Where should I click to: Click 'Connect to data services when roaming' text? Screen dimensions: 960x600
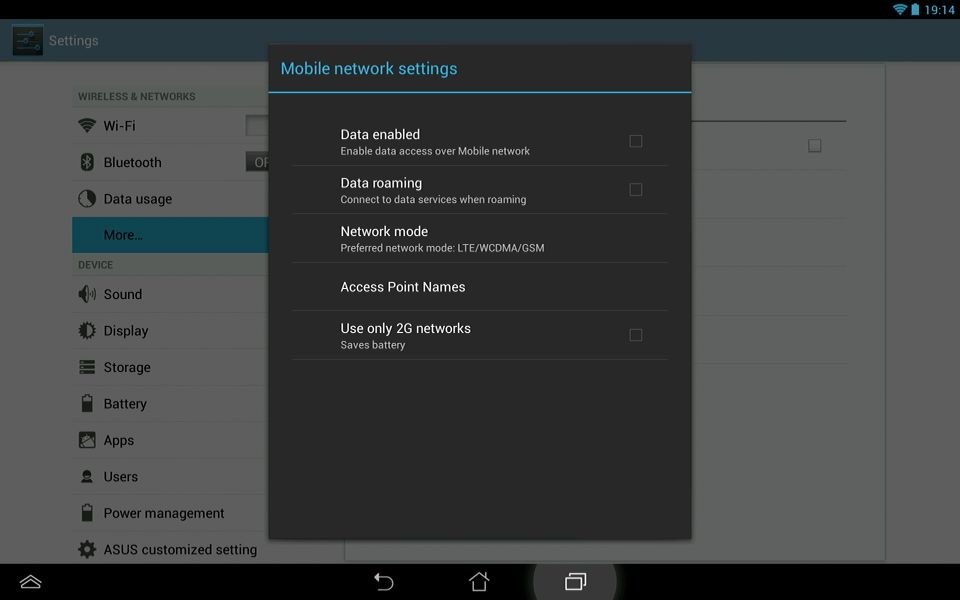(433, 200)
